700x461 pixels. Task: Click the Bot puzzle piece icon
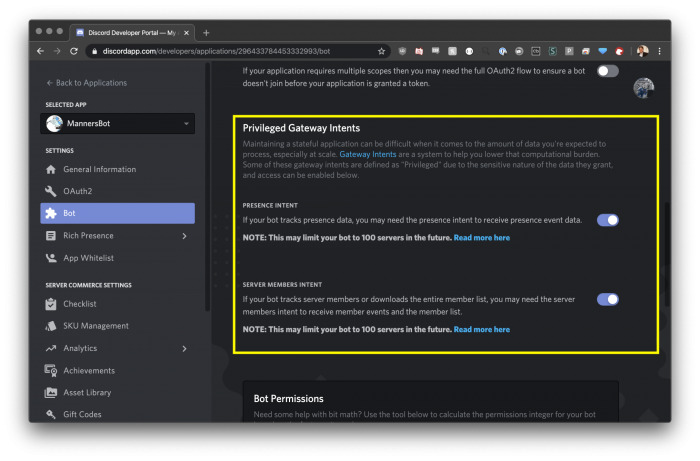click(x=51, y=213)
